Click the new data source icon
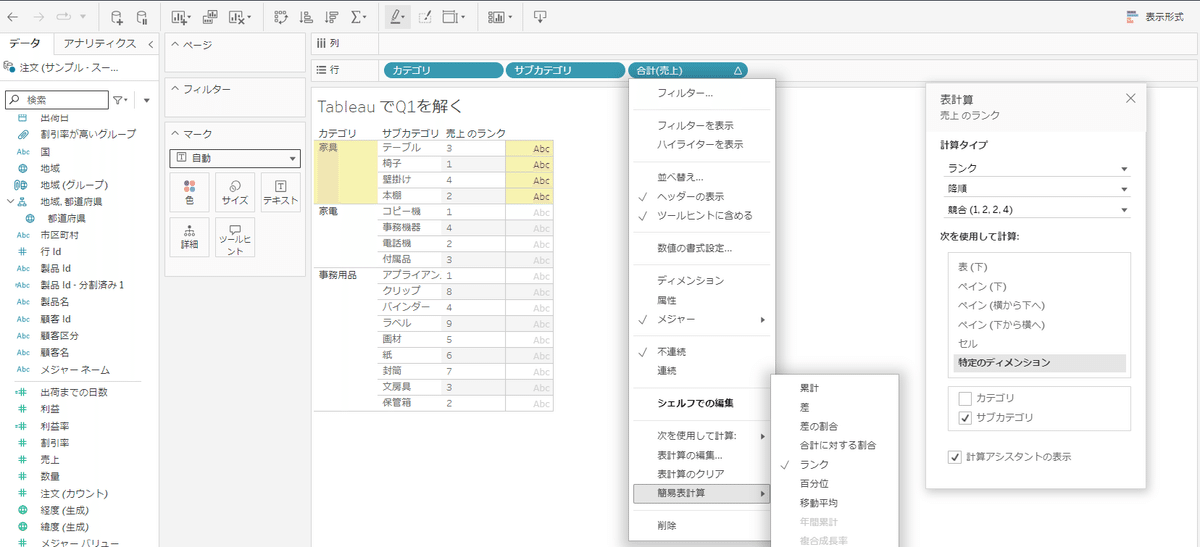 117,17
